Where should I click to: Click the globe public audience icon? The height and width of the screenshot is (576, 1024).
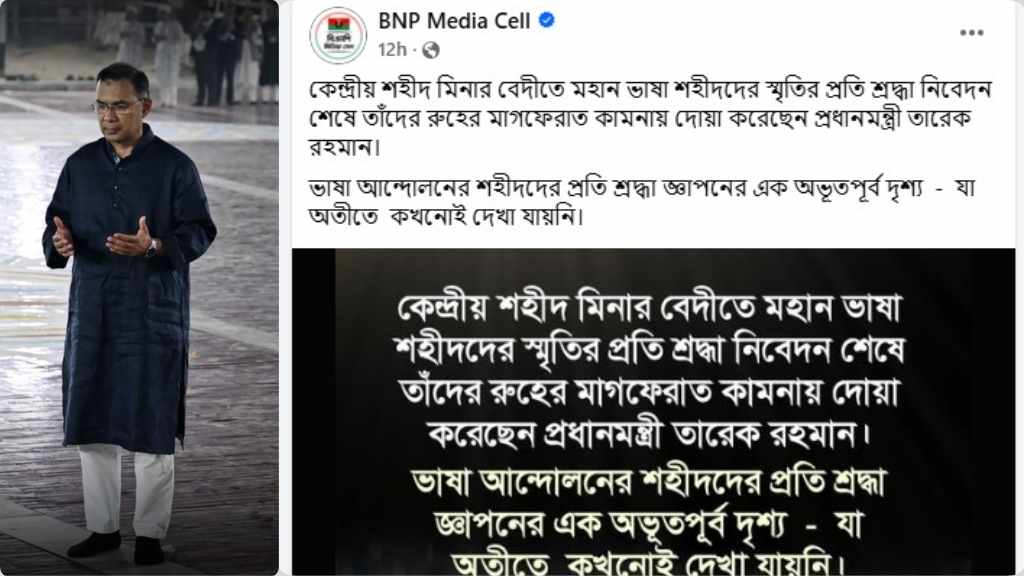pyautogui.click(x=430, y=50)
